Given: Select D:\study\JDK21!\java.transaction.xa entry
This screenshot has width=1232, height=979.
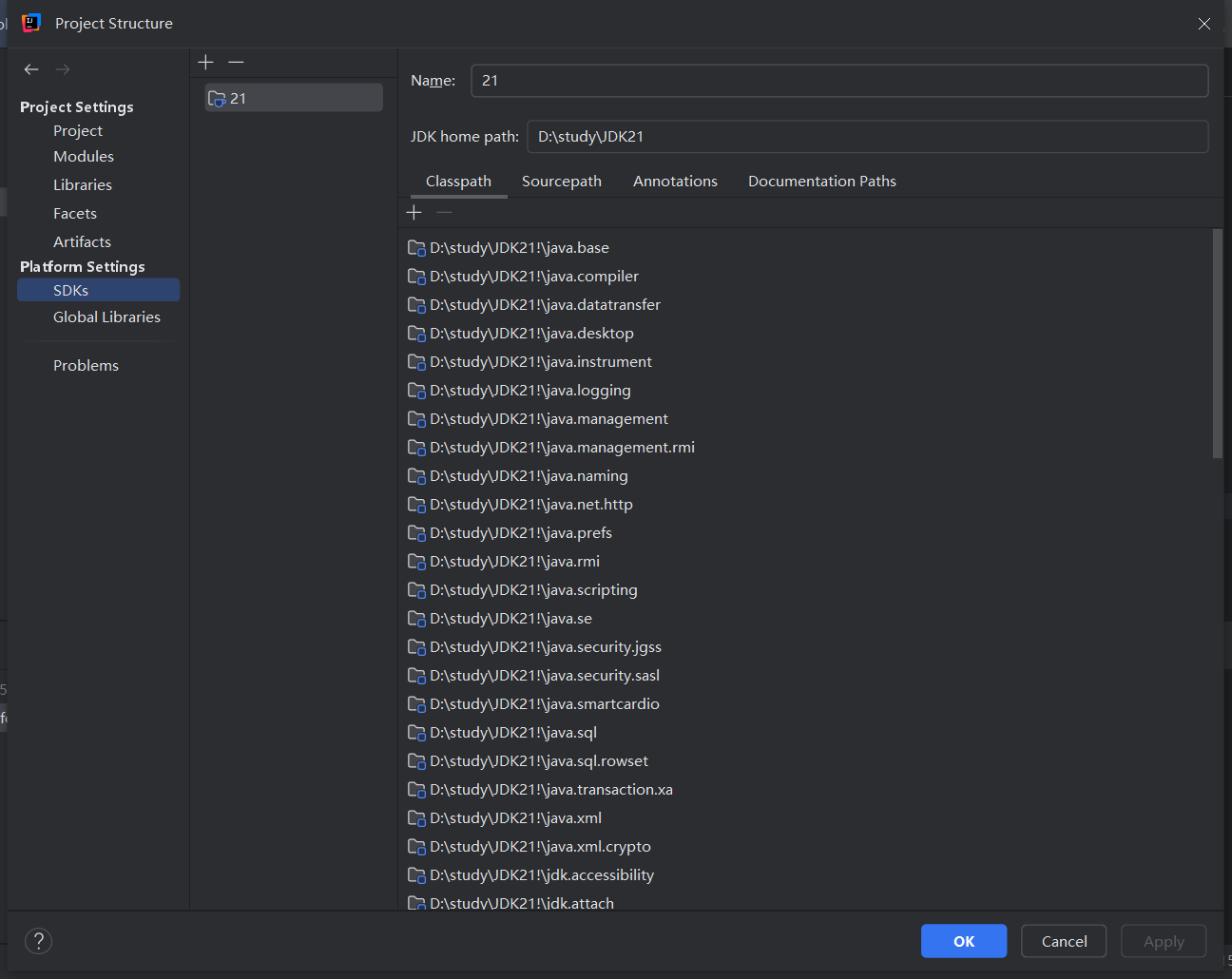Looking at the screenshot, I should tap(550, 790).
